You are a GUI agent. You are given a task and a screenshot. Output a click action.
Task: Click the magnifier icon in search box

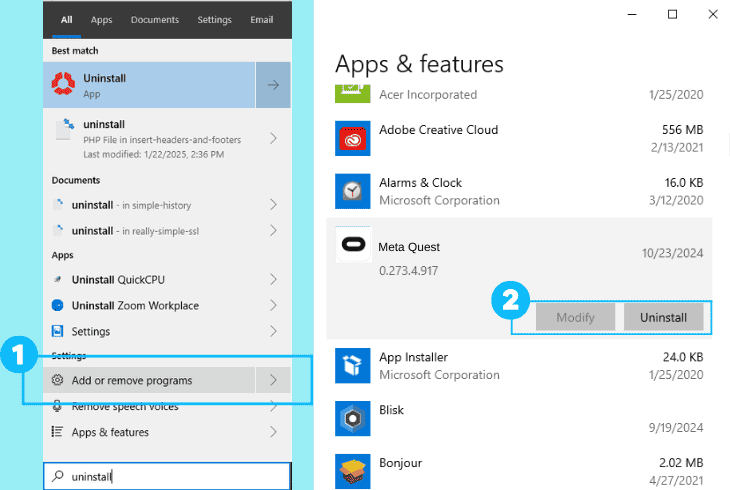58,476
